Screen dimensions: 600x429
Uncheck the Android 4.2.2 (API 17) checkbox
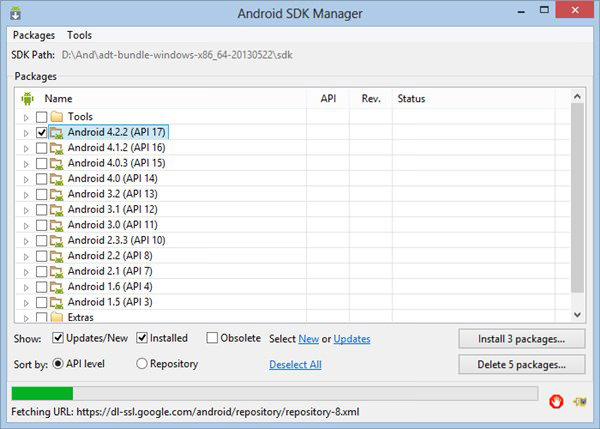coord(41,132)
